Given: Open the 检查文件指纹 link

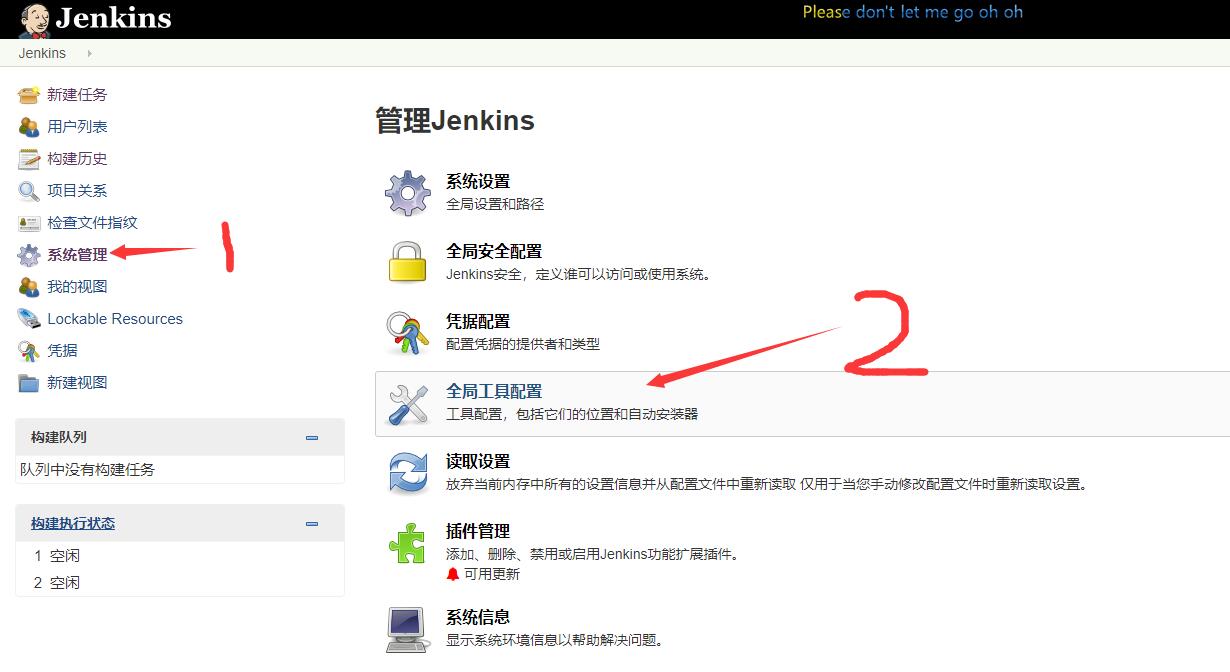Looking at the screenshot, I should 92,223.
